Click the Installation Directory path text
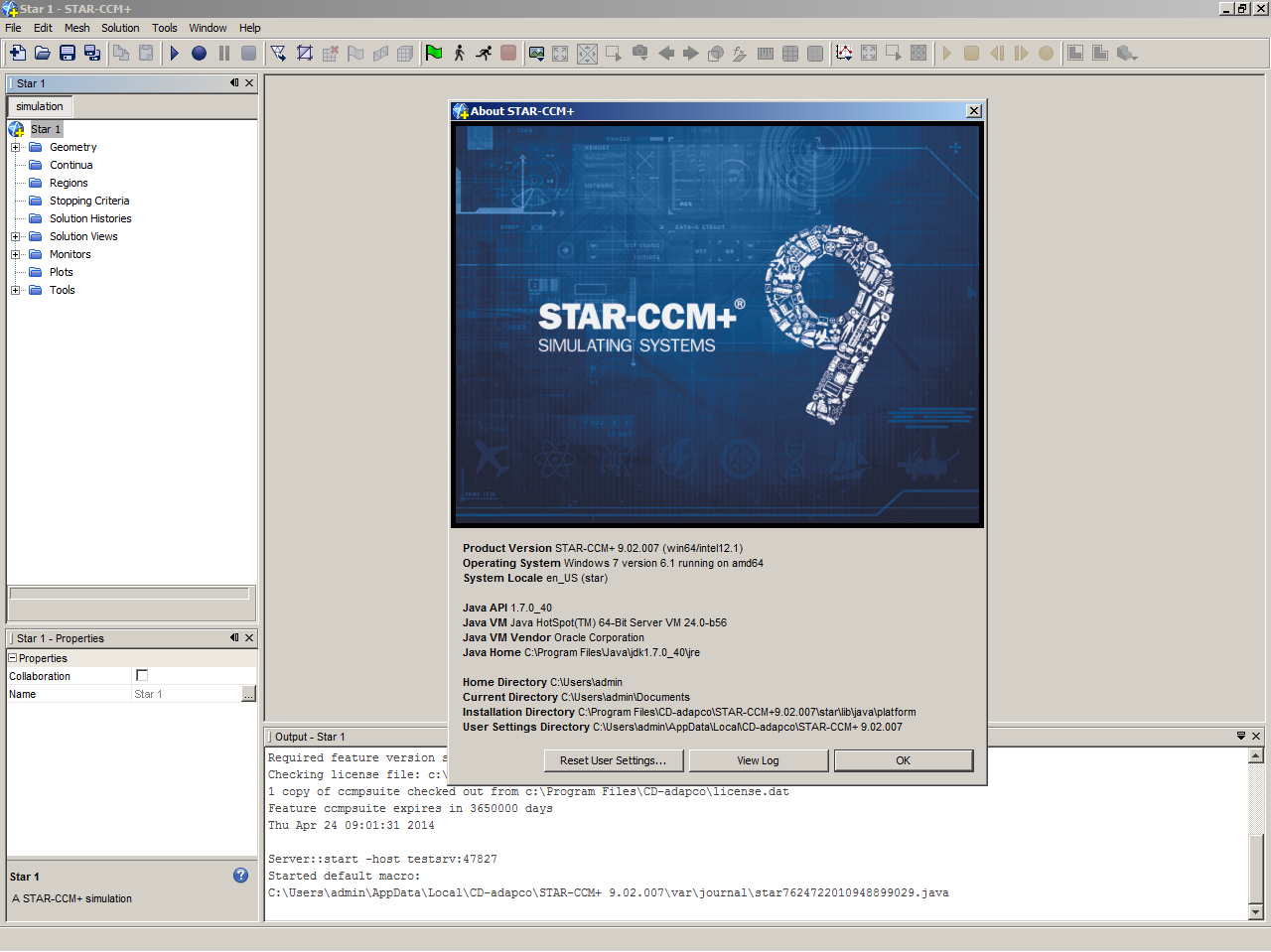Image resolution: width=1271 pixels, height=952 pixels. (x=747, y=712)
